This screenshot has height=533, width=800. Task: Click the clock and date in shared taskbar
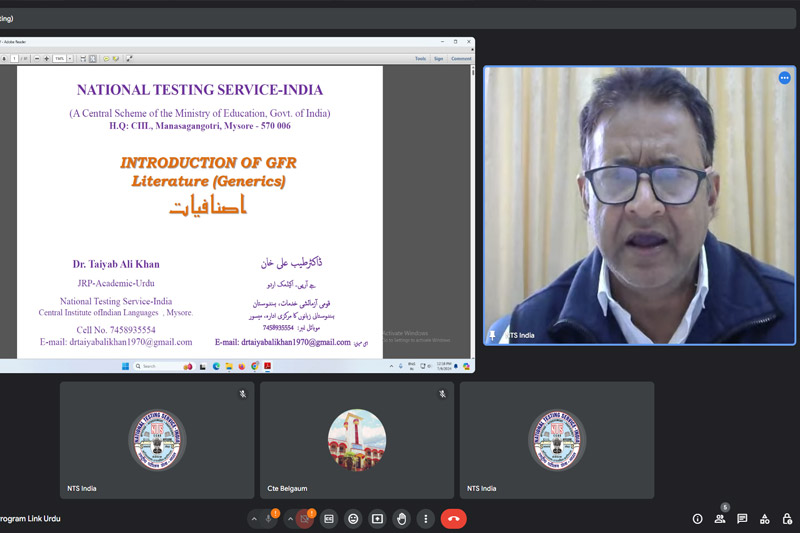444,366
